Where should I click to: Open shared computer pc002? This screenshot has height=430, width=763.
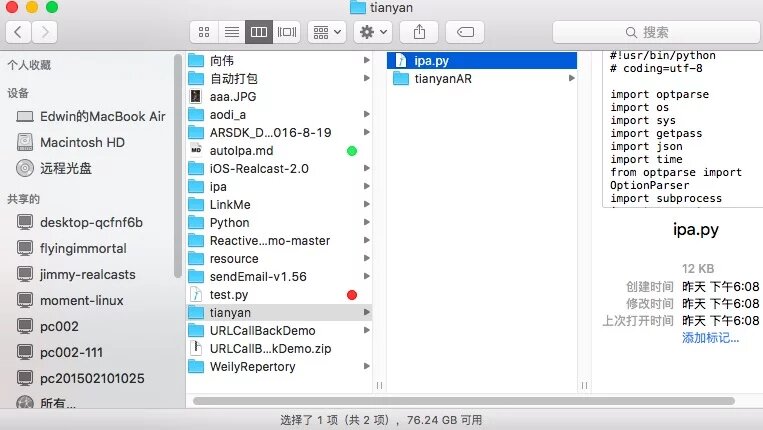pos(47,326)
